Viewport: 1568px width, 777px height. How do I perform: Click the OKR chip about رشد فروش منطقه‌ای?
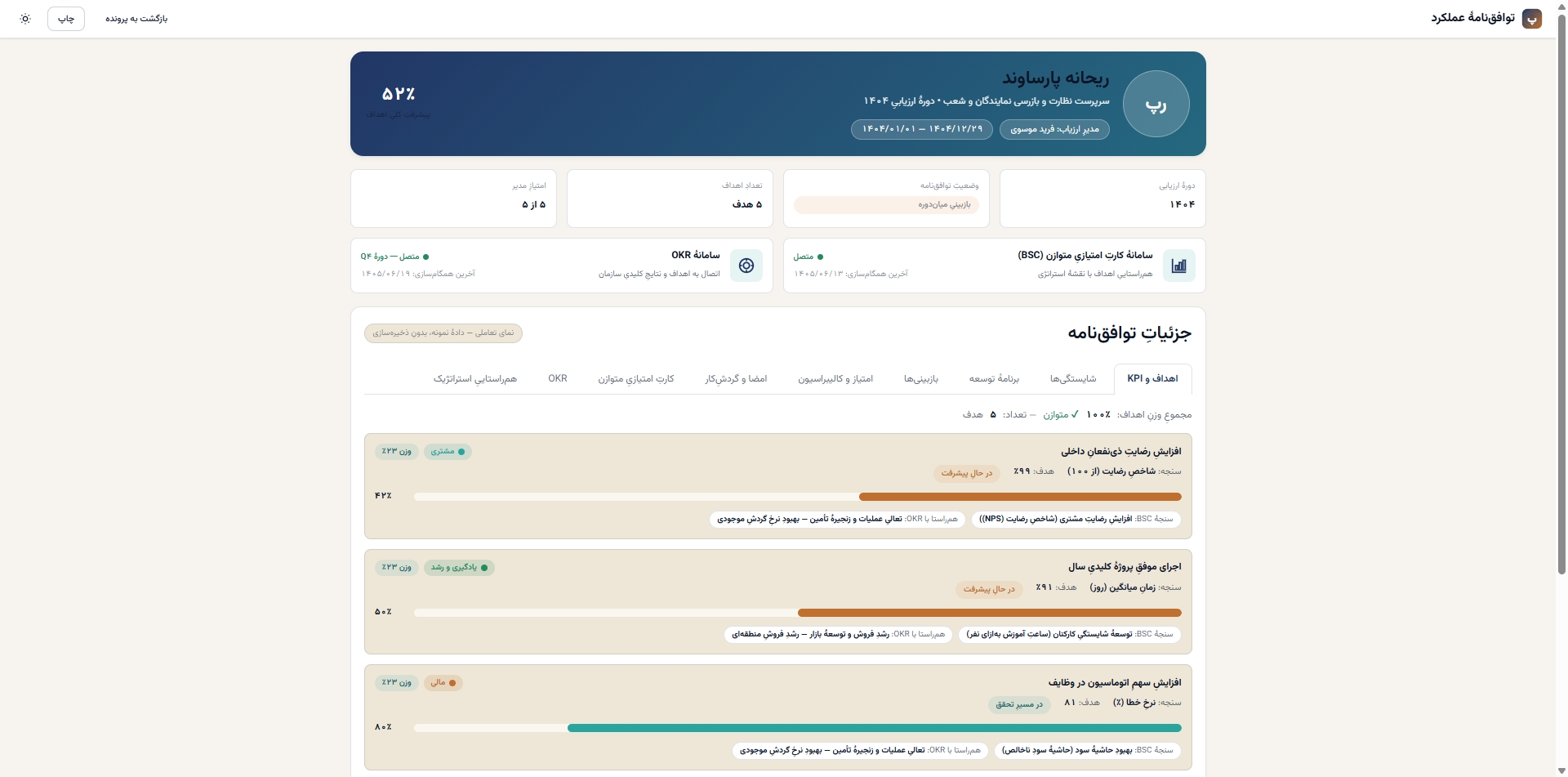pos(838,635)
